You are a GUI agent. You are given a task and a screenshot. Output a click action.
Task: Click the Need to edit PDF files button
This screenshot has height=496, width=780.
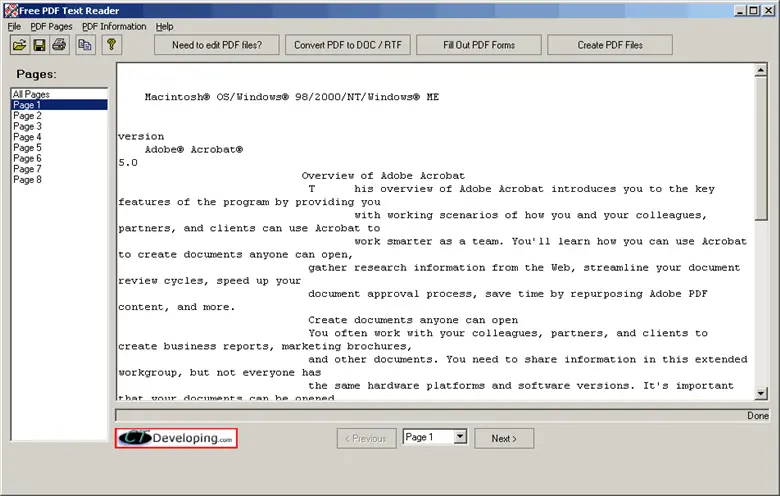[x=217, y=45]
